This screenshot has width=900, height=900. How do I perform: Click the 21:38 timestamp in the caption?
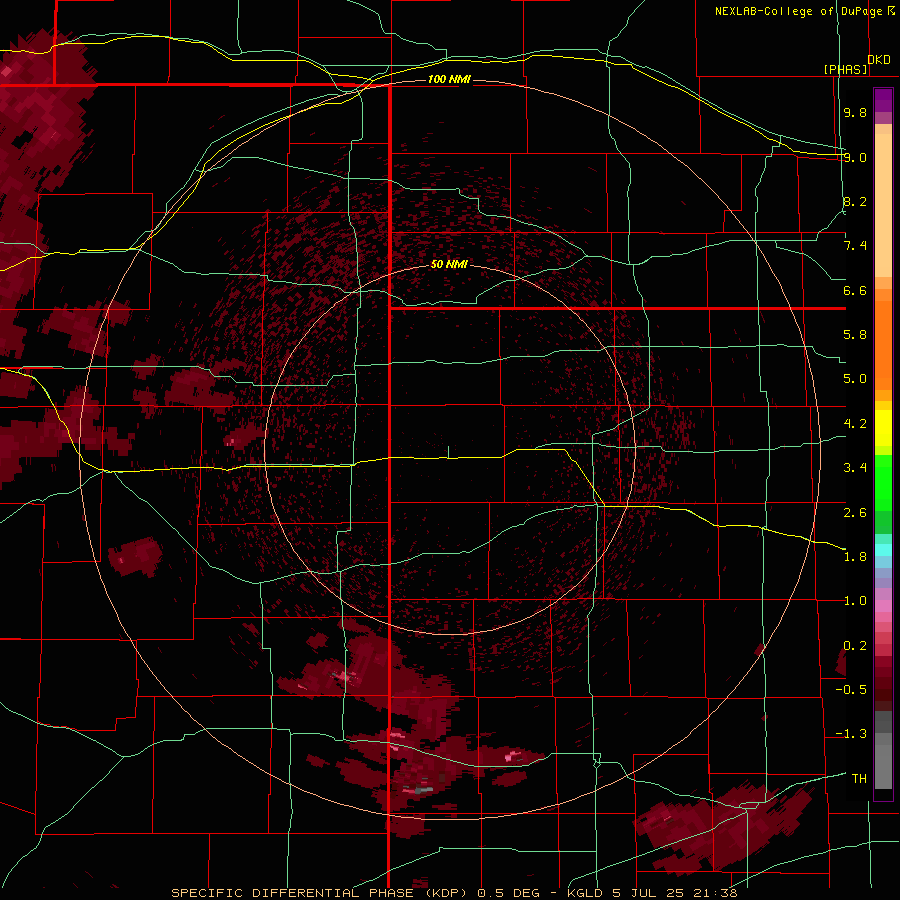click(716, 893)
